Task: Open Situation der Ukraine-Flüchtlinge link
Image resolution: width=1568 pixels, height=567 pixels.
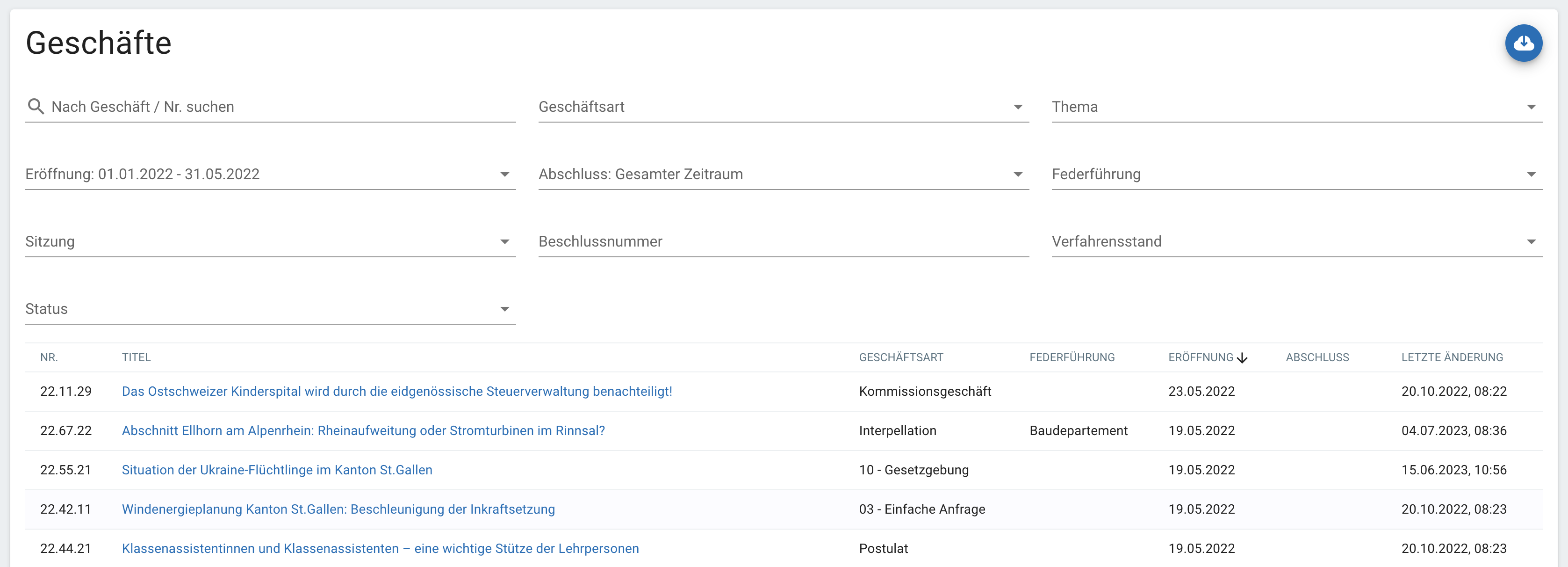Action: click(x=277, y=470)
